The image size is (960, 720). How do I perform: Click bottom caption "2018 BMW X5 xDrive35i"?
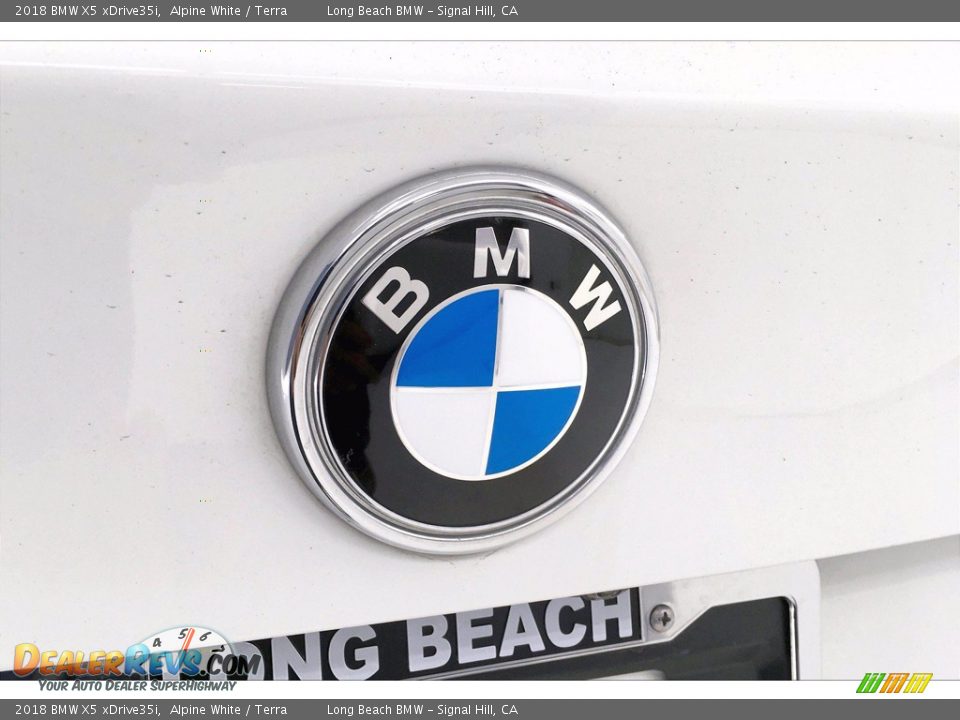88,710
